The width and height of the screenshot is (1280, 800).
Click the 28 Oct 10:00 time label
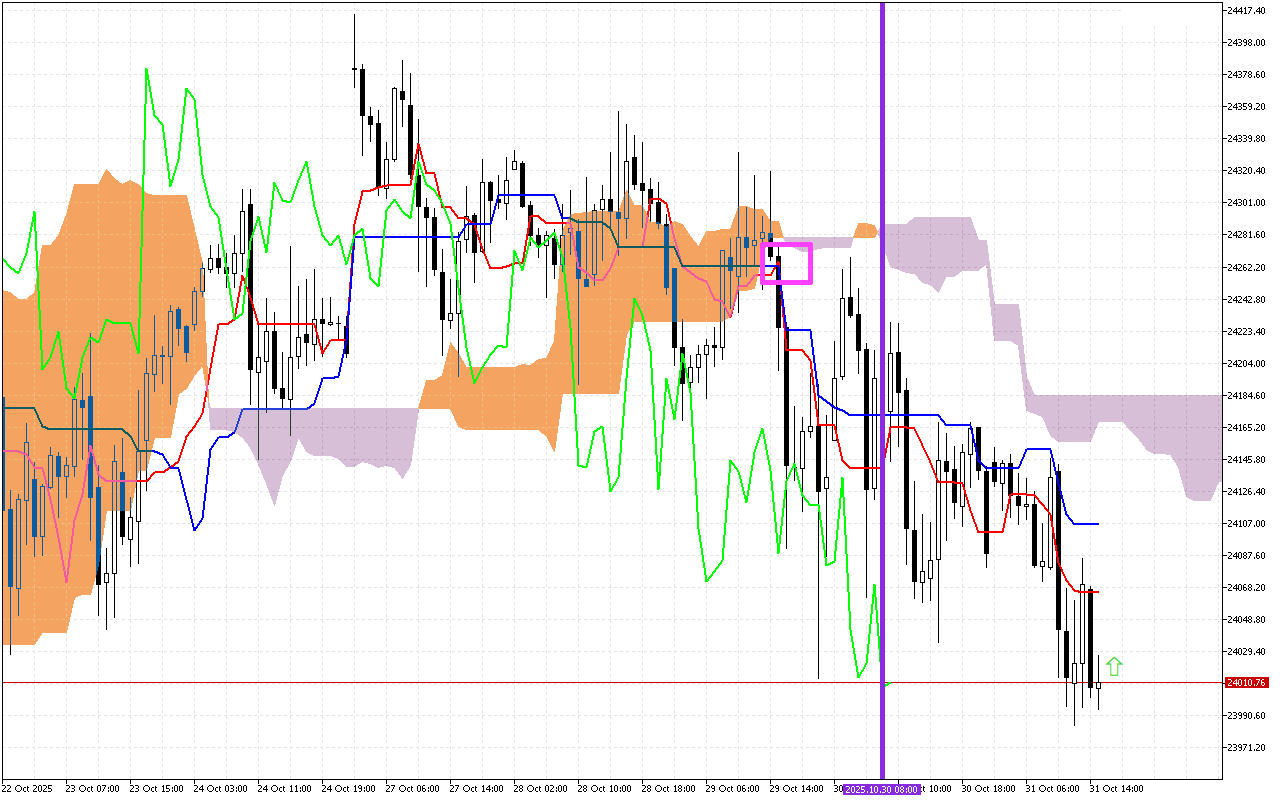(604, 789)
